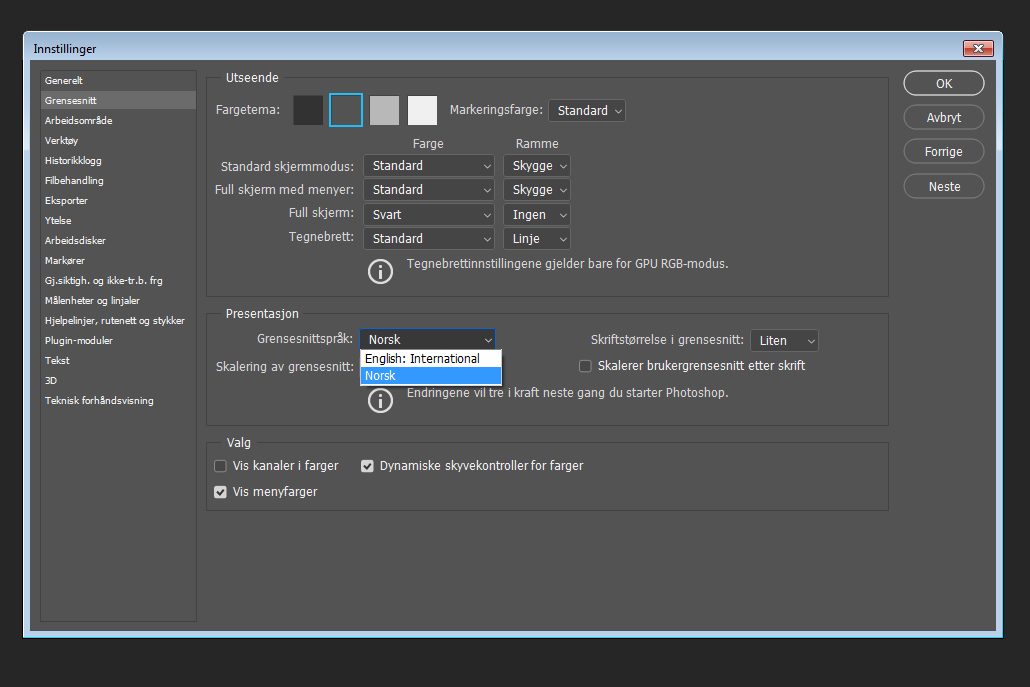This screenshot has height=687, width=1030.
Task: Choose the white Fargetema swatch
Action: pos(422,110)
